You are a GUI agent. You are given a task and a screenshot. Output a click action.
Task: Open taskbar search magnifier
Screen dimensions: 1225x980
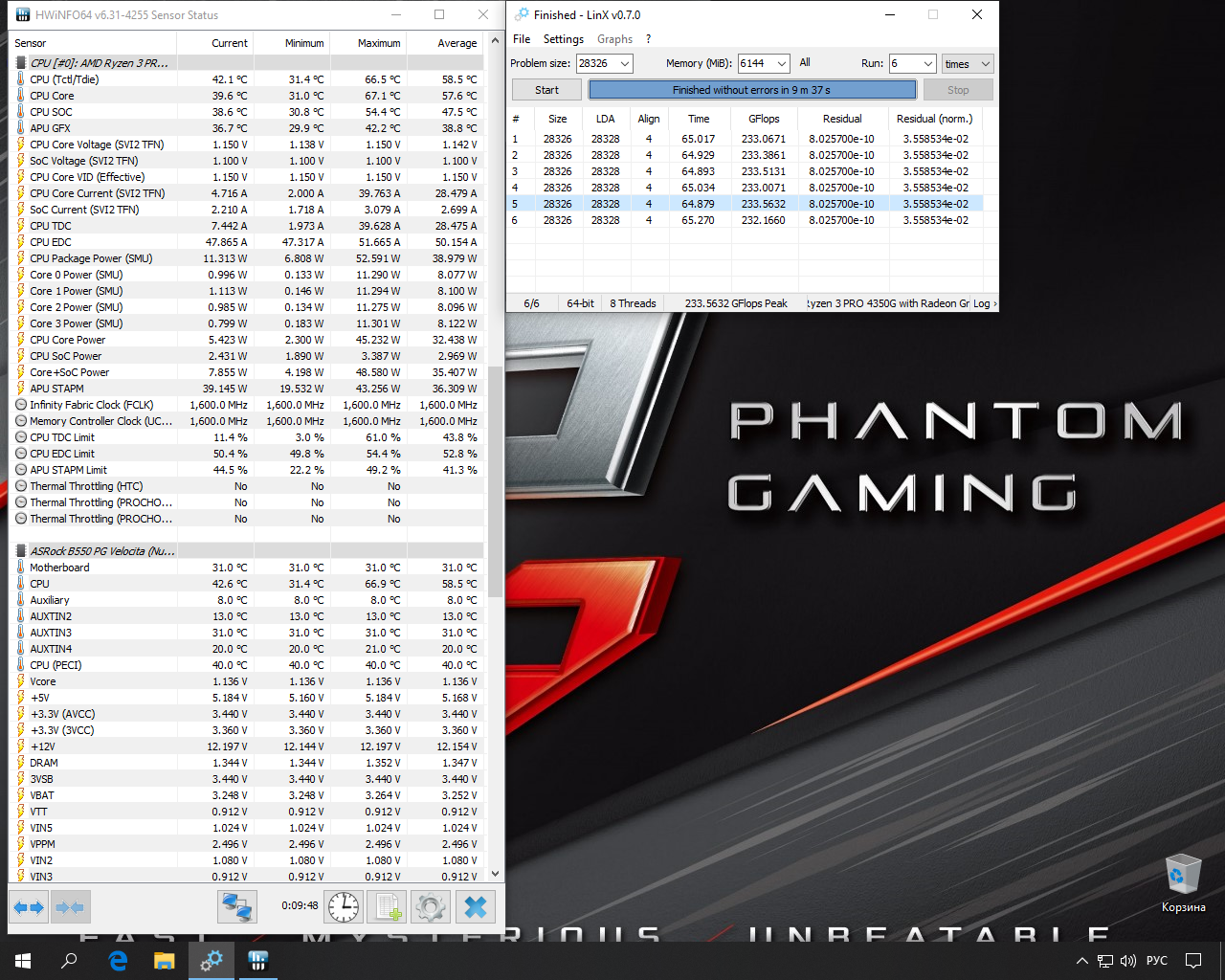(69, 961)
